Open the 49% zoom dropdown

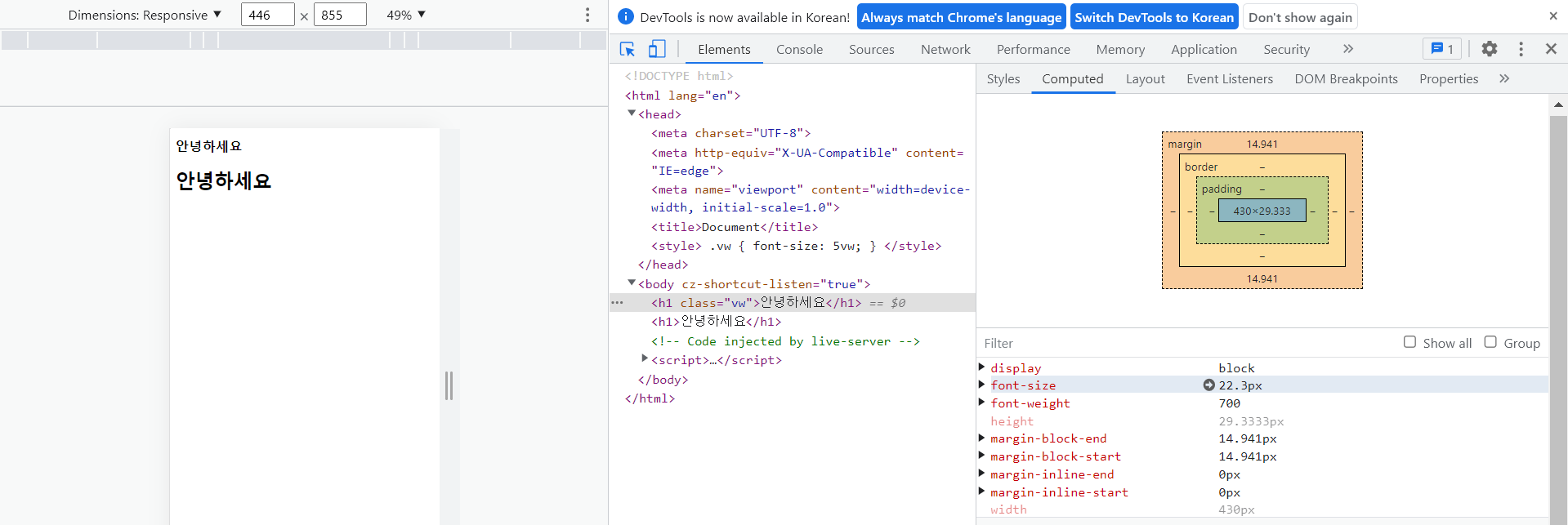(406, 15)
